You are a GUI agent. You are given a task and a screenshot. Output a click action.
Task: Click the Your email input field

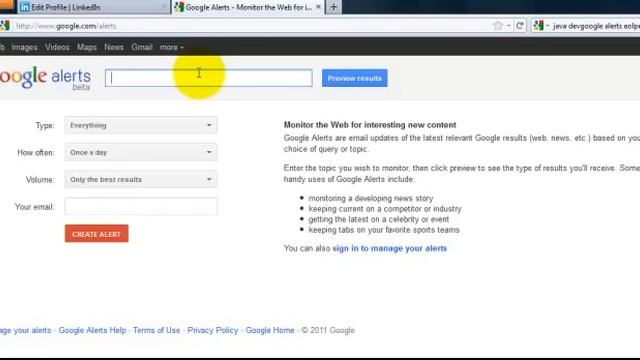coord(141,207)
